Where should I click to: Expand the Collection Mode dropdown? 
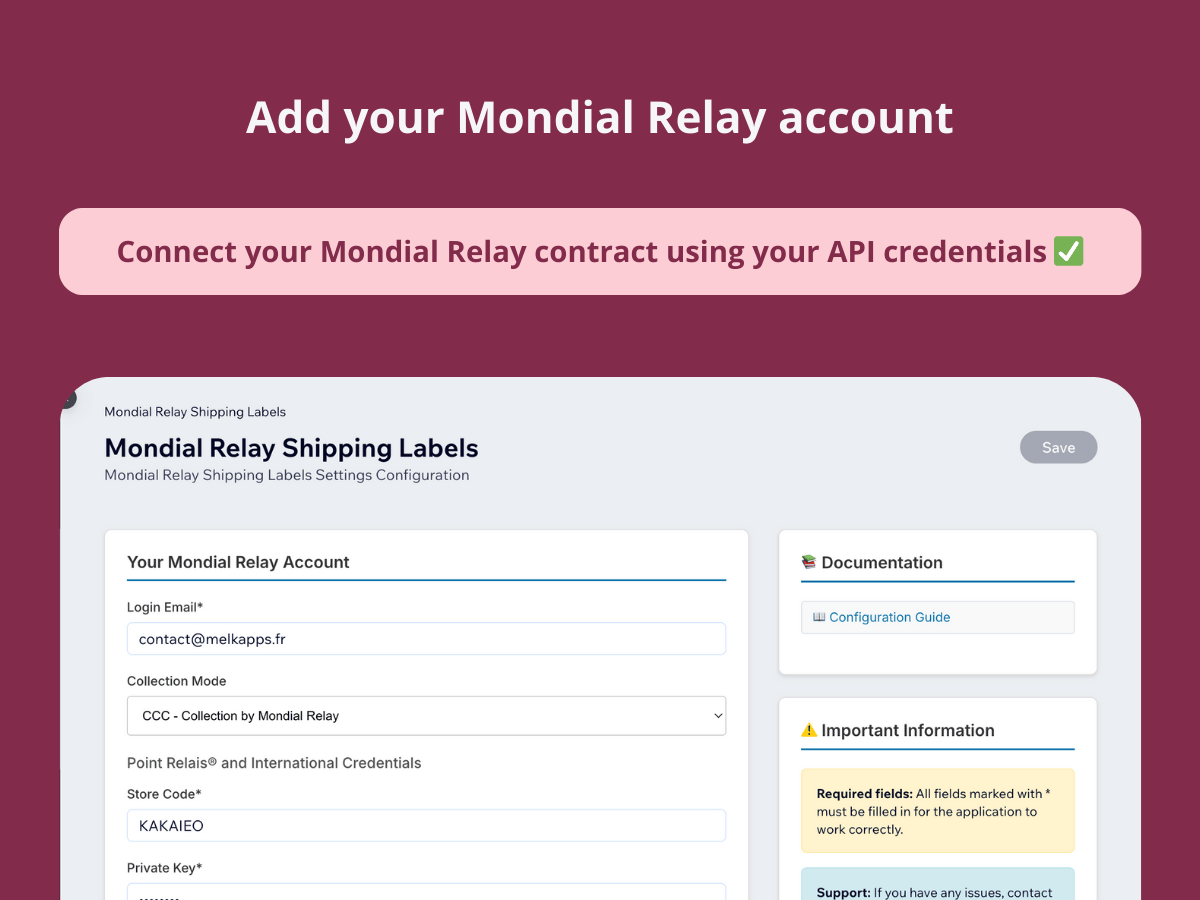(x=426, y=716)
